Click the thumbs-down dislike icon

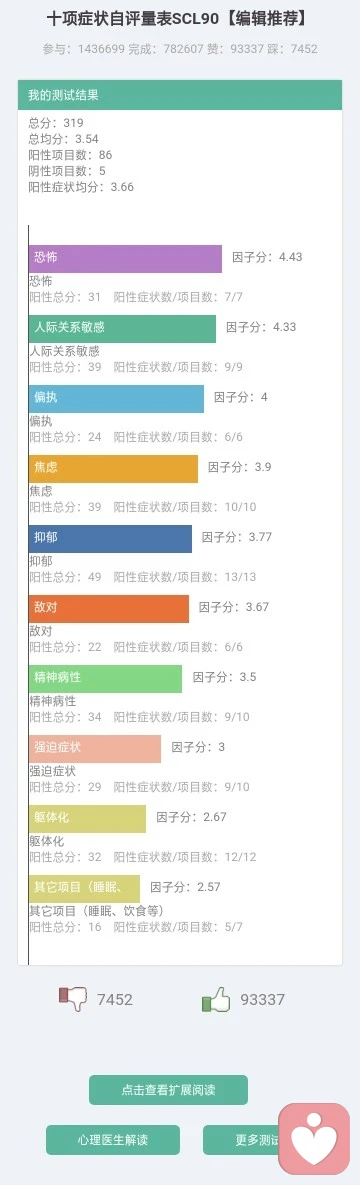pos(73,998)
